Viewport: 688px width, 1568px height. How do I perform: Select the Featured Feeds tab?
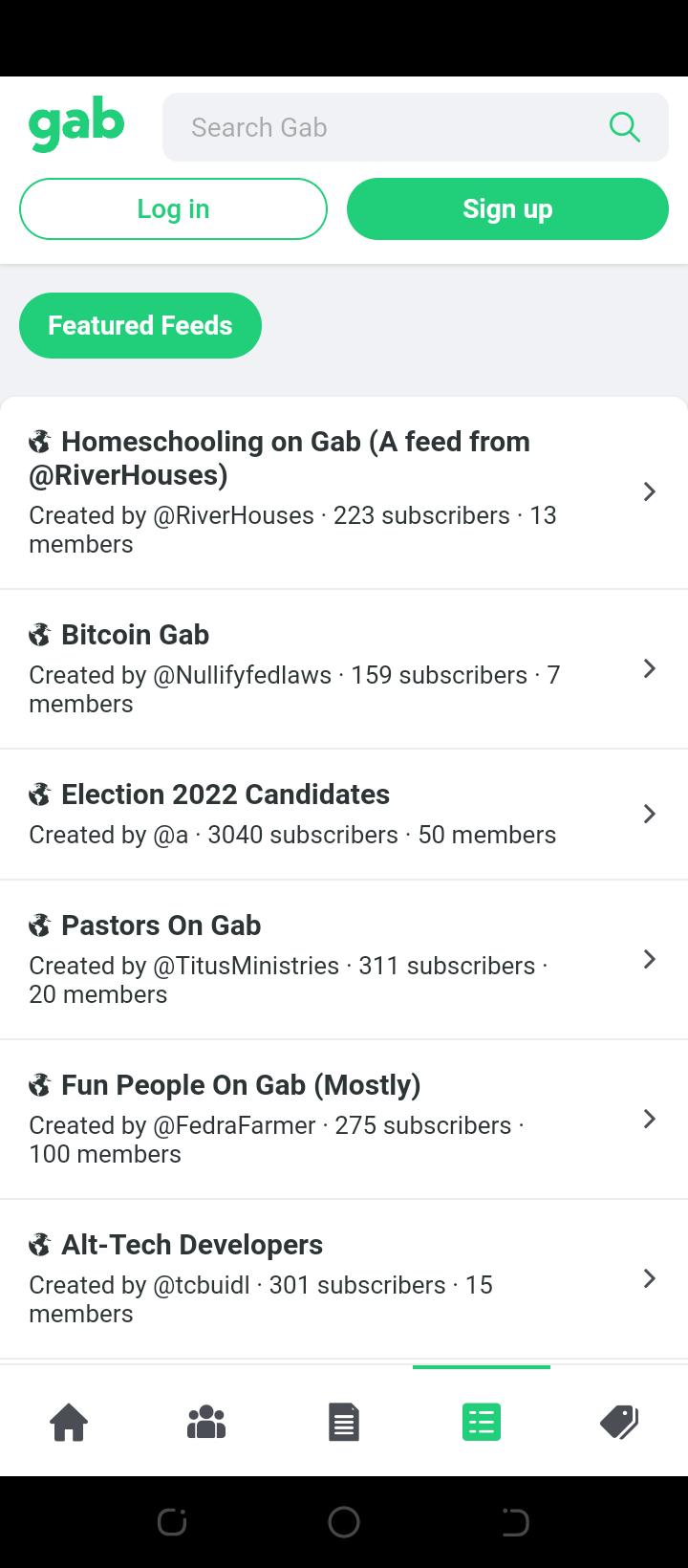(140, 325)
